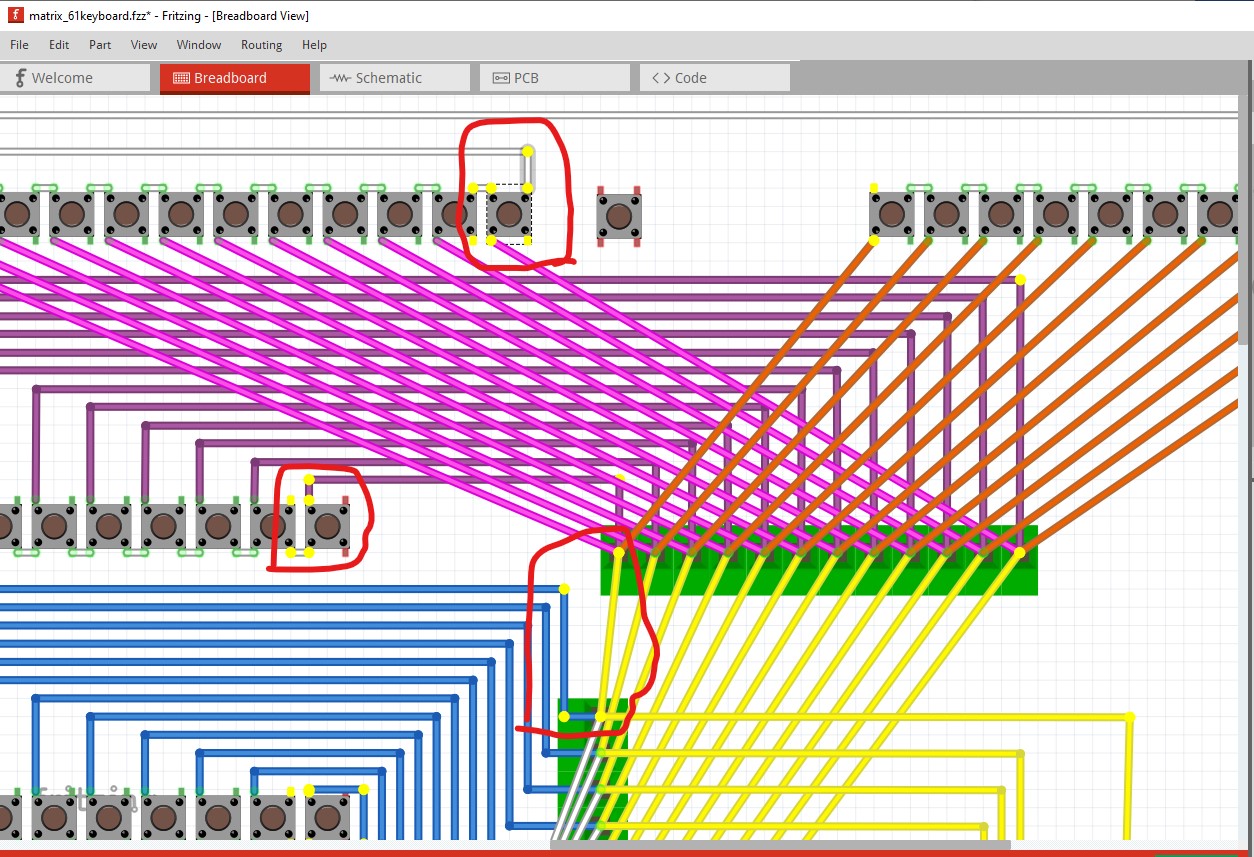Screen dimensions: 1254x857
Task: Open the File menu
Action: tap(19, 45)
